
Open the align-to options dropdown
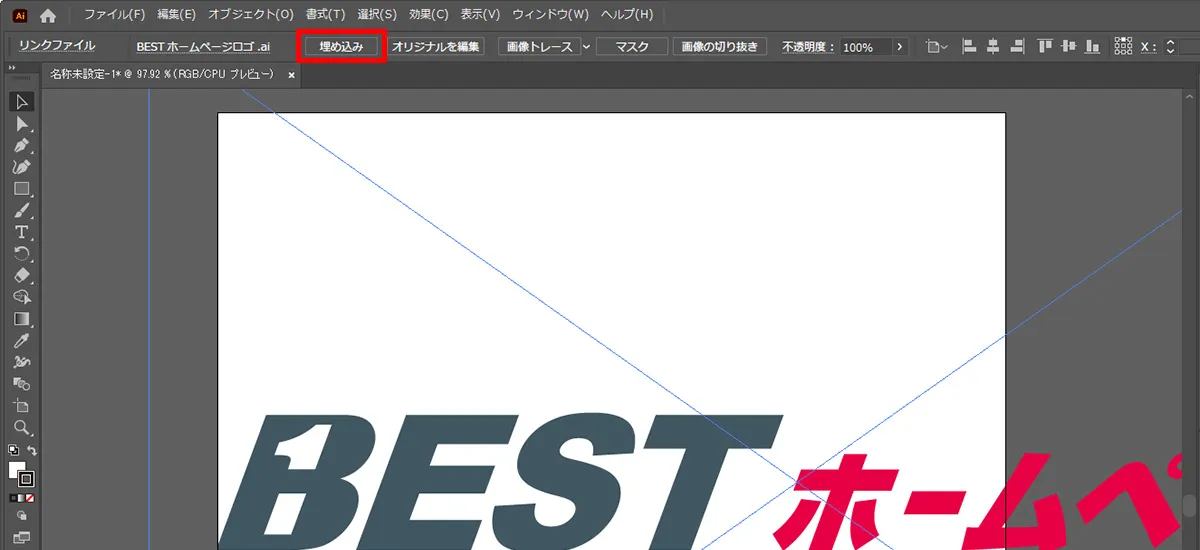tap(936, 47)
